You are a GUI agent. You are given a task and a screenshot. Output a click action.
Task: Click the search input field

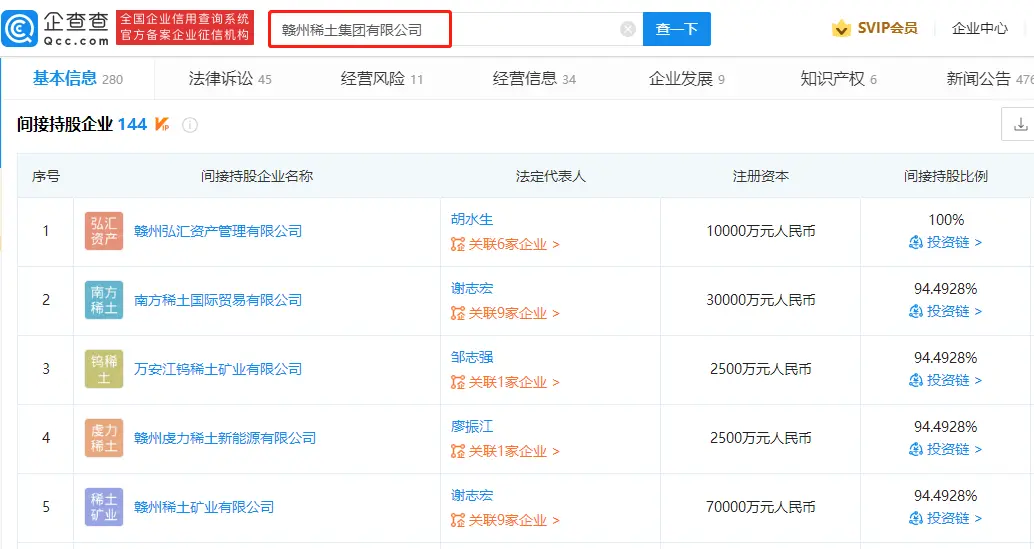point(455,29)
